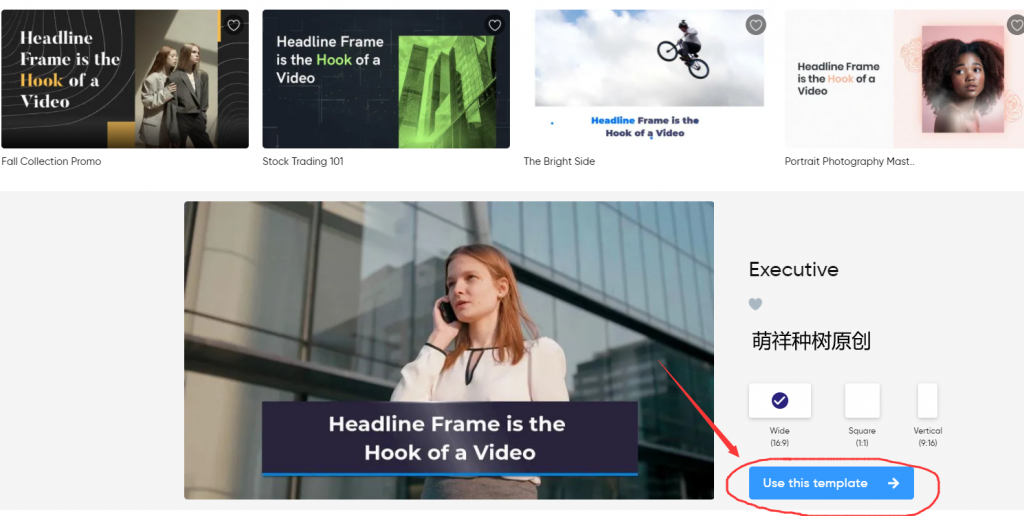Click the Portrait Photography Mast.. title
The width and height of the screenshot is (1024, 516).
849,161
